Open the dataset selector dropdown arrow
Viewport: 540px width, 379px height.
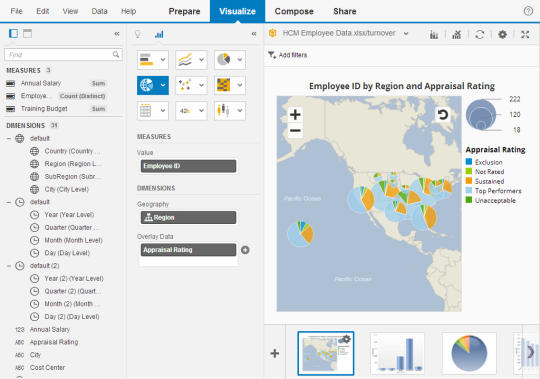[x=406, y=34]
